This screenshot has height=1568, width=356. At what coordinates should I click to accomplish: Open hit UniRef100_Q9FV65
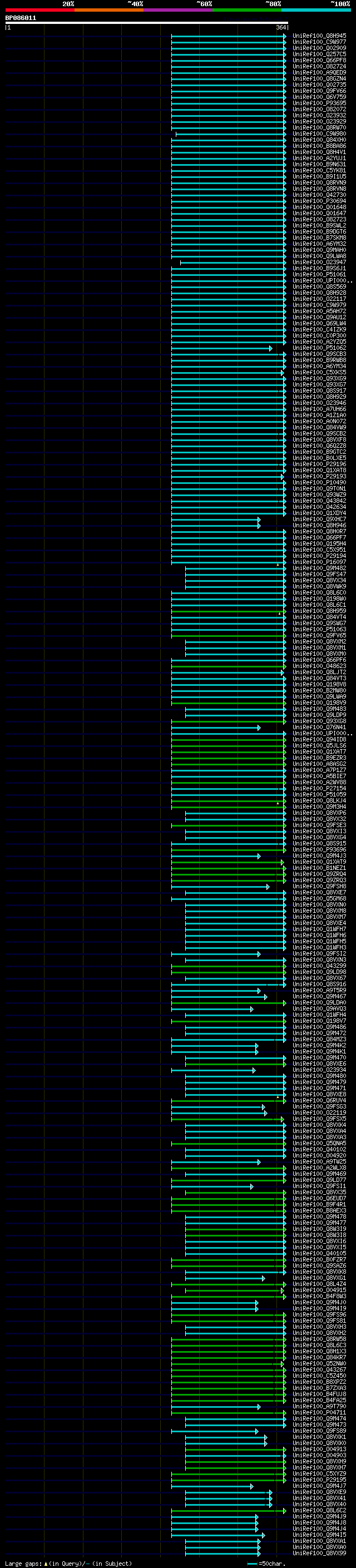tap(319, 635)
